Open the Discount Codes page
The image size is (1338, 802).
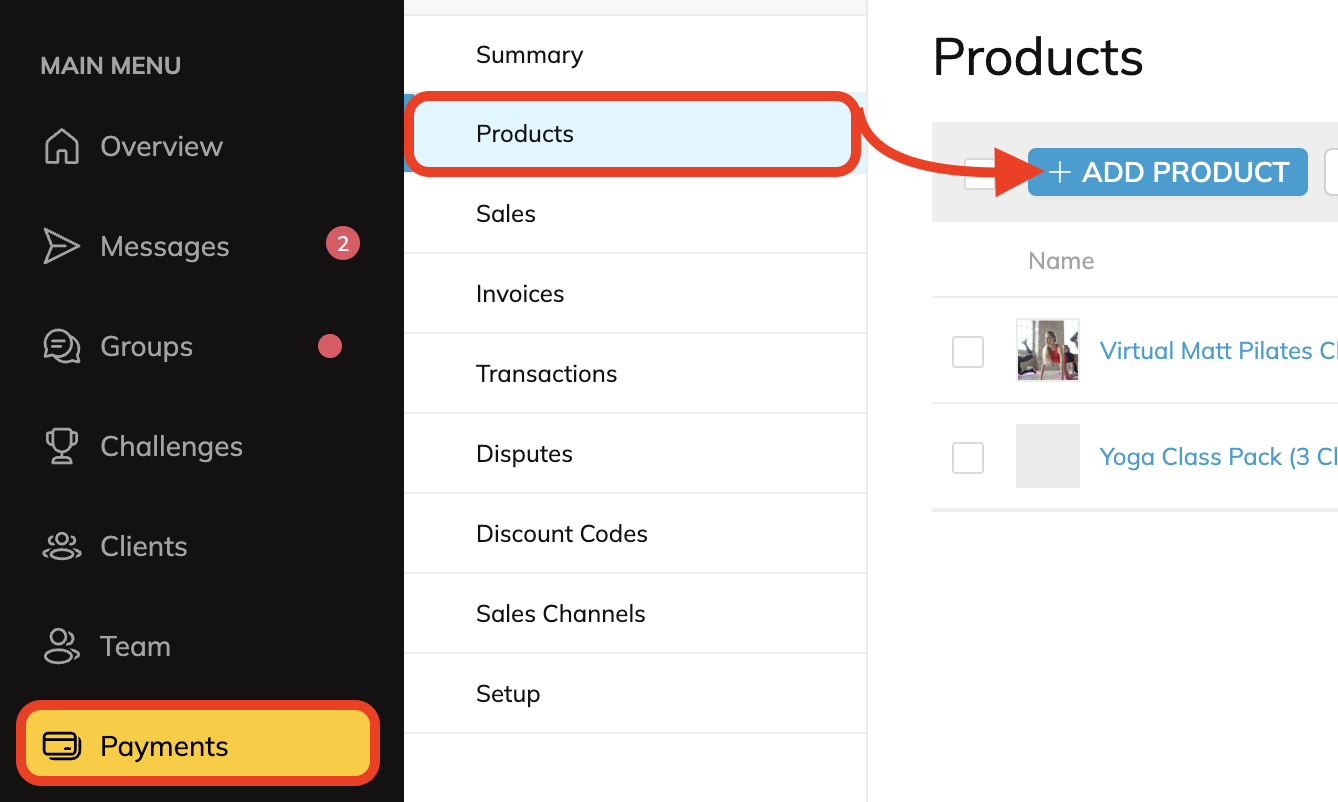562,534
